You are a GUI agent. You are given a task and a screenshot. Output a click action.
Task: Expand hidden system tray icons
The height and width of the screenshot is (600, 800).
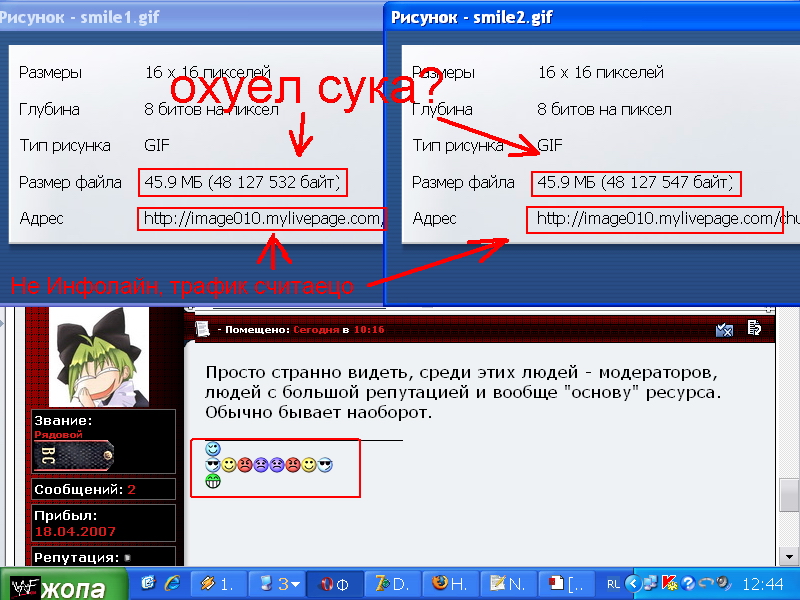(632, 583)
